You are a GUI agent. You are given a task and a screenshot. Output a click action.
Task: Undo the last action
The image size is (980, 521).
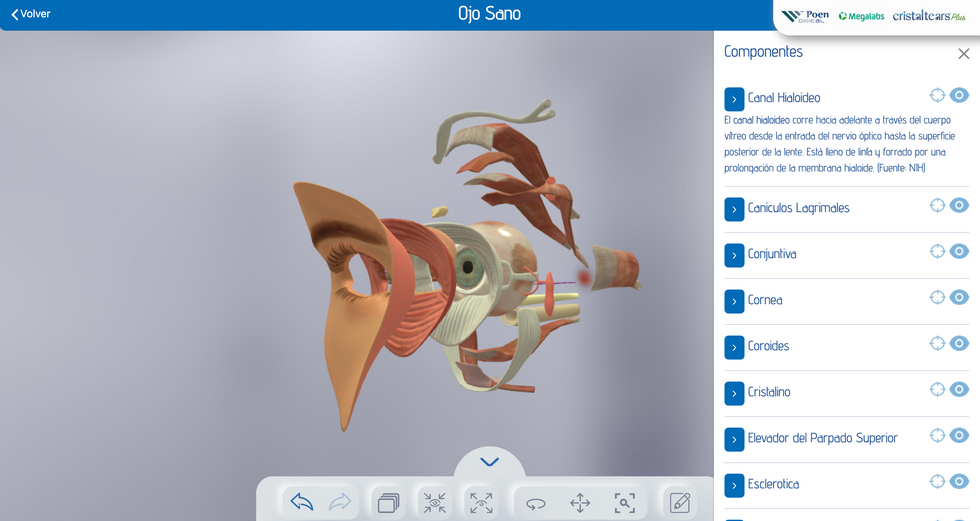coord(302,502)
